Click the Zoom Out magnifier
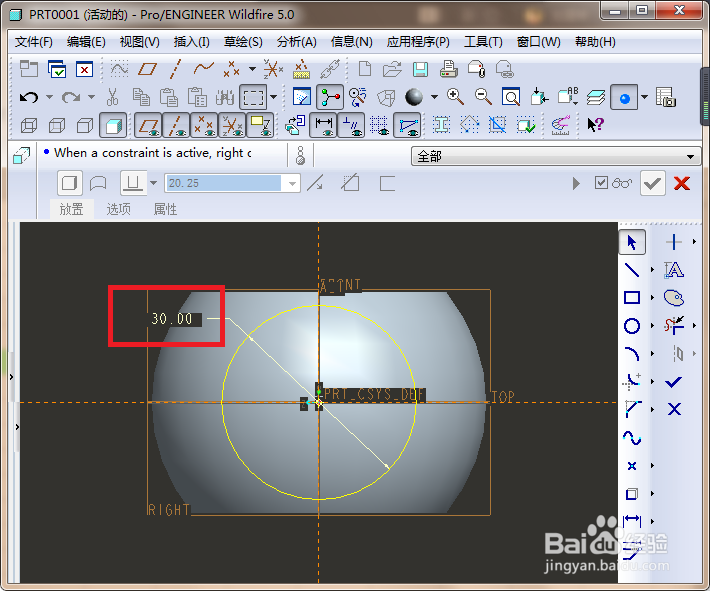Viewport: 710px width, 591px height. tap(483, 97)
